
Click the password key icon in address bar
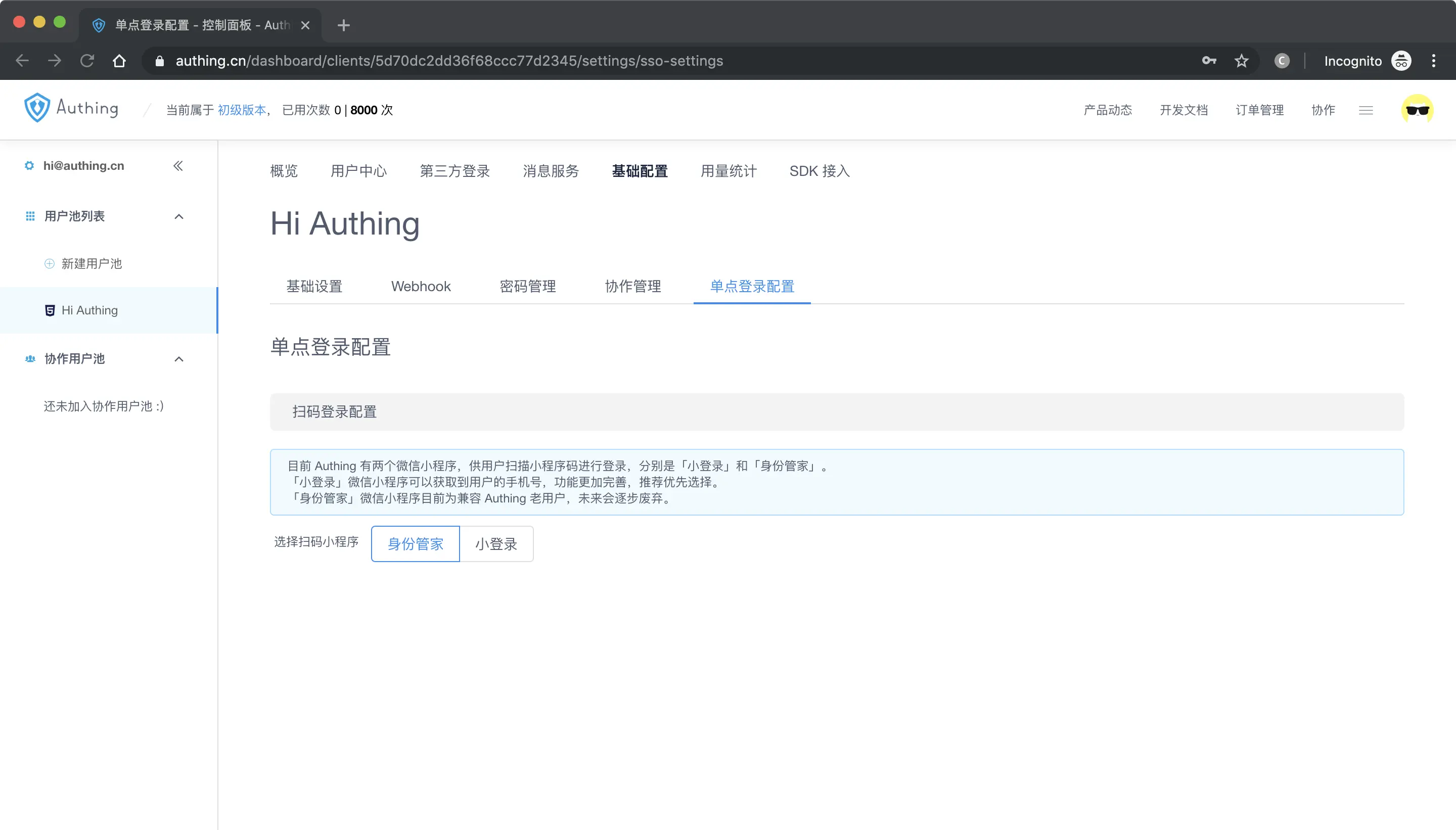[1209, 61]
